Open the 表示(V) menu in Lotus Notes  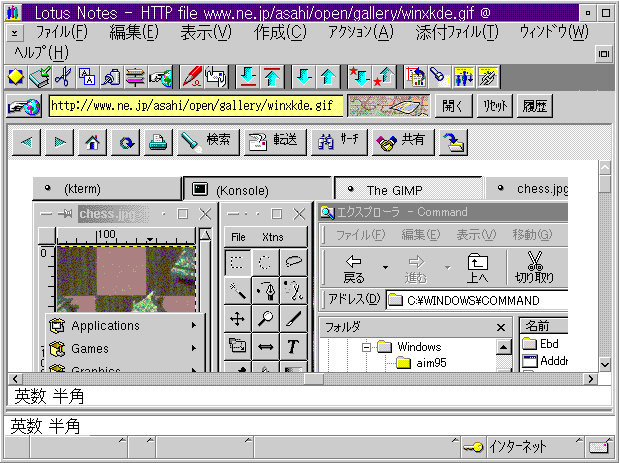coord(206,32)
